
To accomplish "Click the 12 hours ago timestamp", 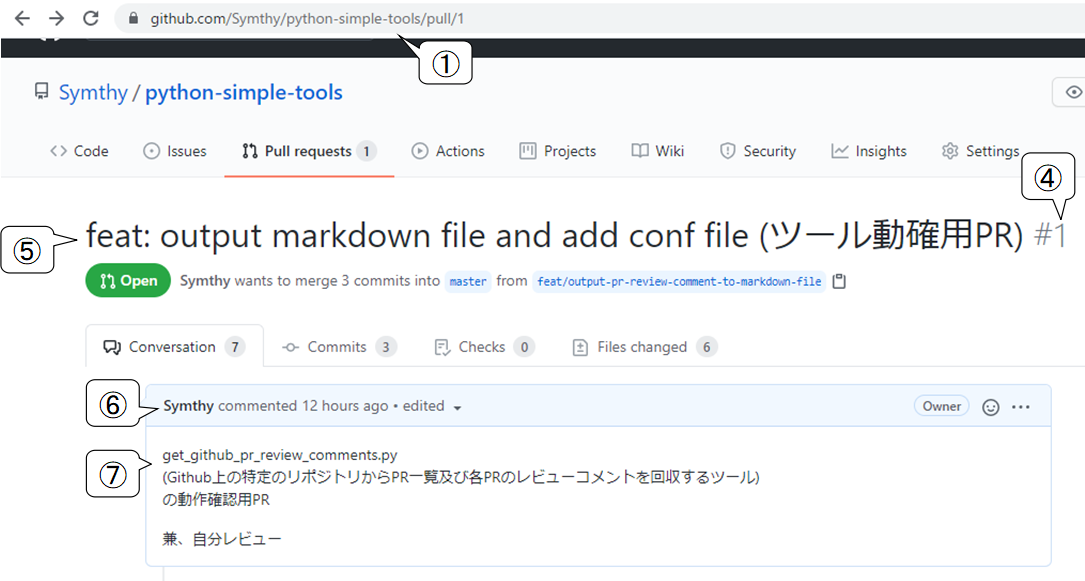I will point(345,406).
